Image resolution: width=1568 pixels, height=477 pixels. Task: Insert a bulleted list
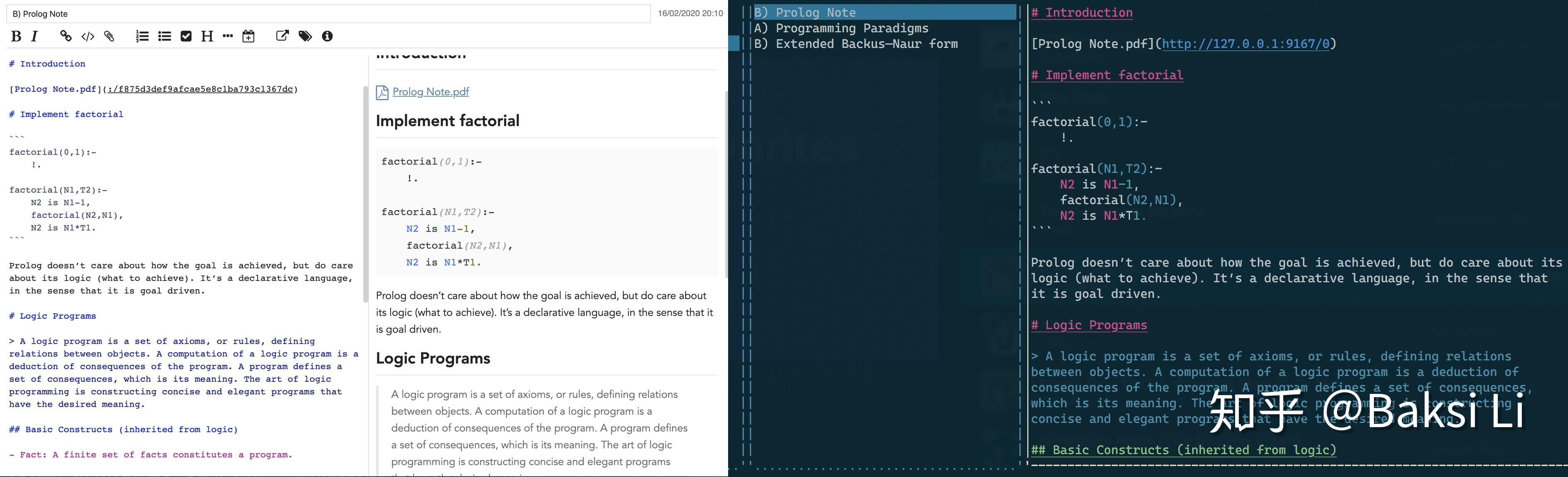tap(164, 37)
